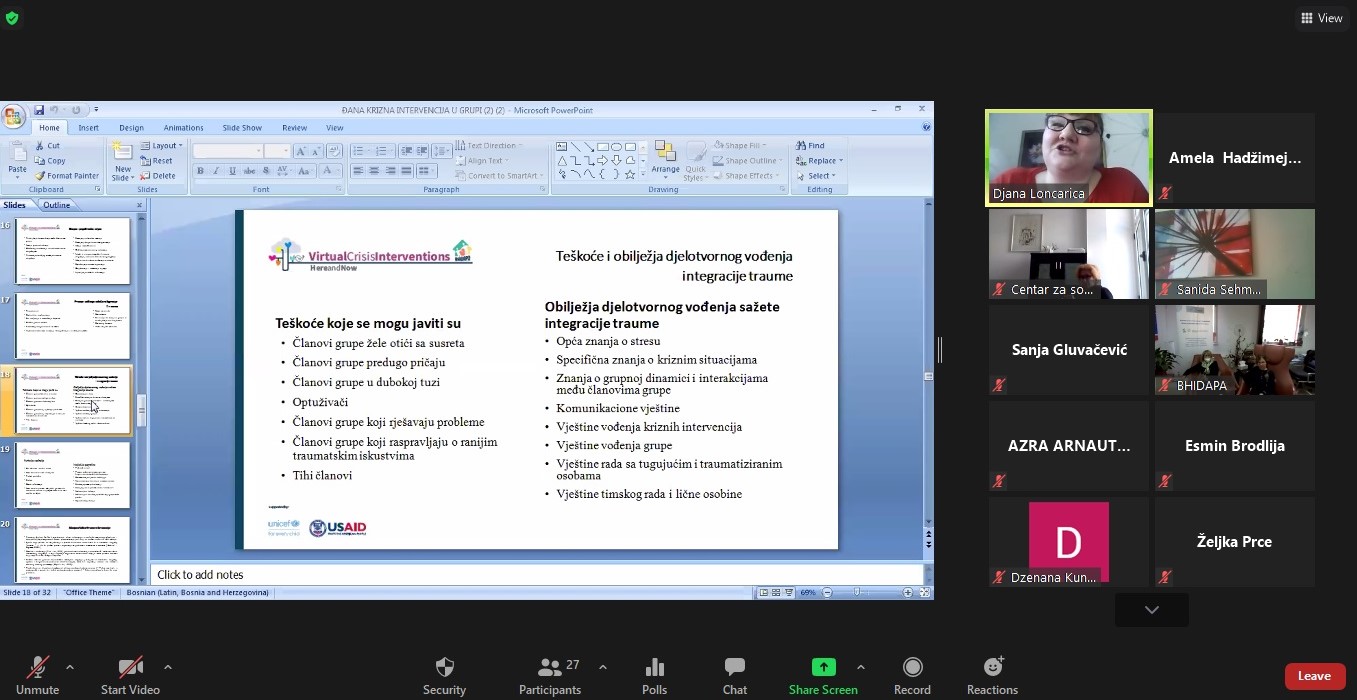The height and width of the screenshot is (700, 1357).
Task: Open the Security shield icon
Action: point(445,668)
